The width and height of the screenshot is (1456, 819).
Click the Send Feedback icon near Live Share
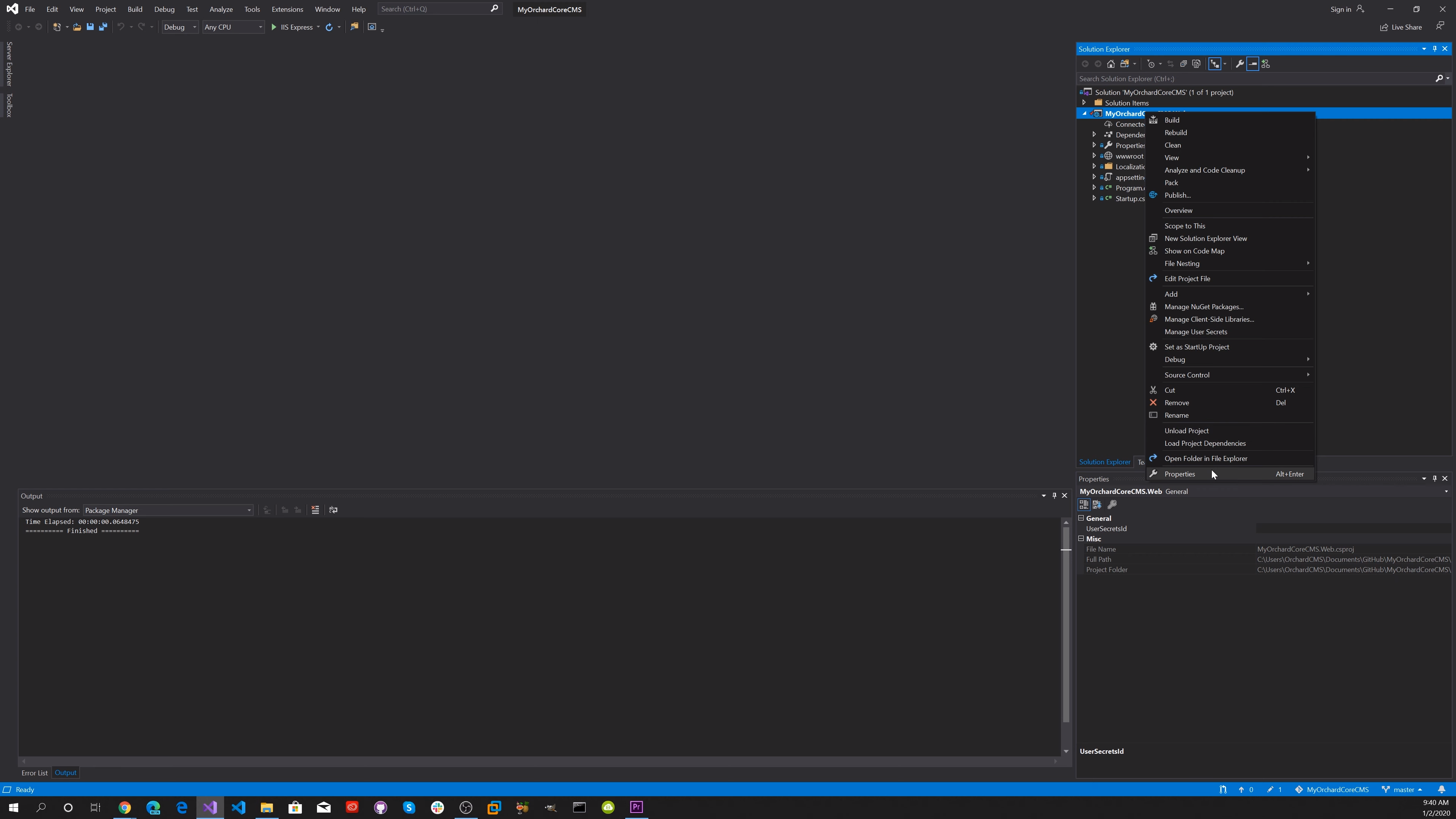coord(1440,26)
